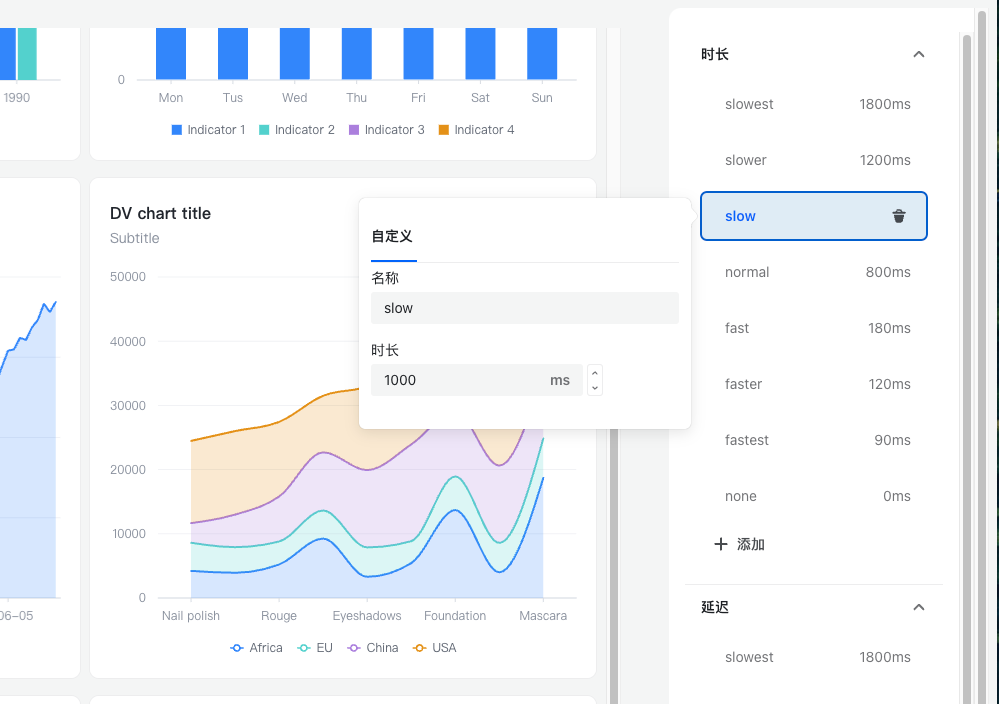Click the 添加 button to add a duration
The height and width of the screenshot is (704, 999).
tap(750, 544)
